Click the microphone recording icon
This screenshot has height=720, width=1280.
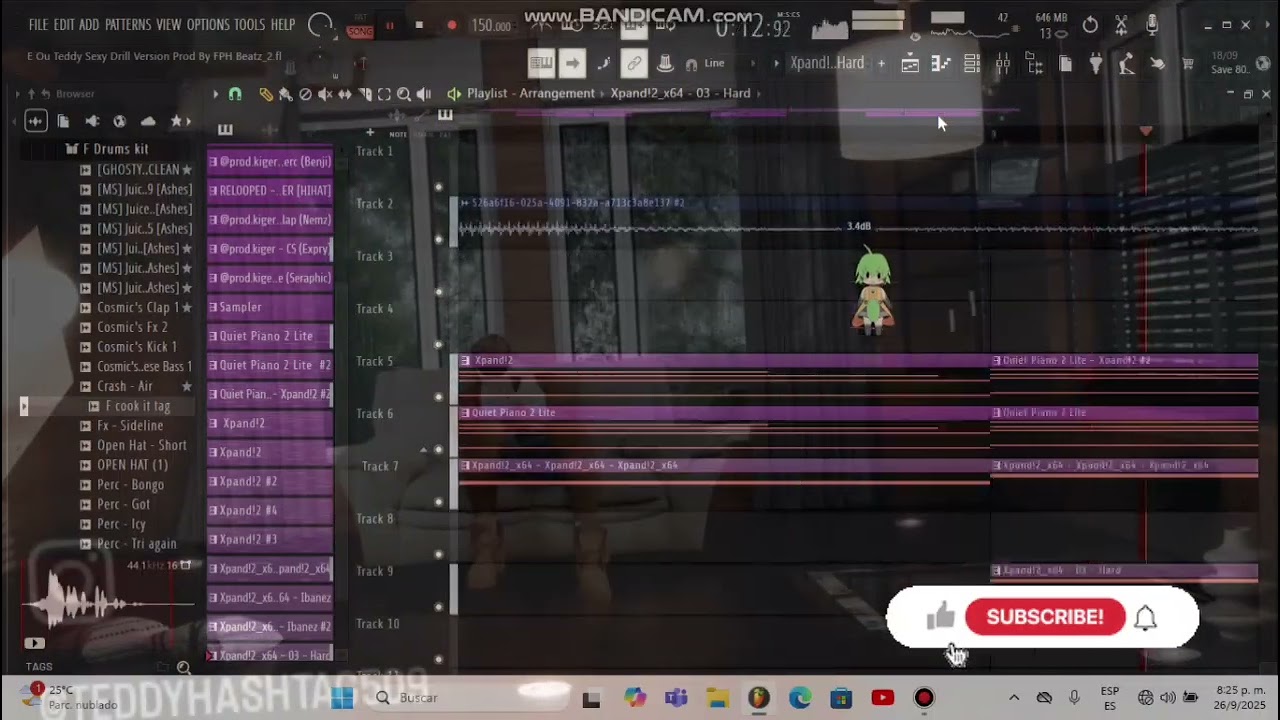pyautogui.click(x=1152, y=25)
